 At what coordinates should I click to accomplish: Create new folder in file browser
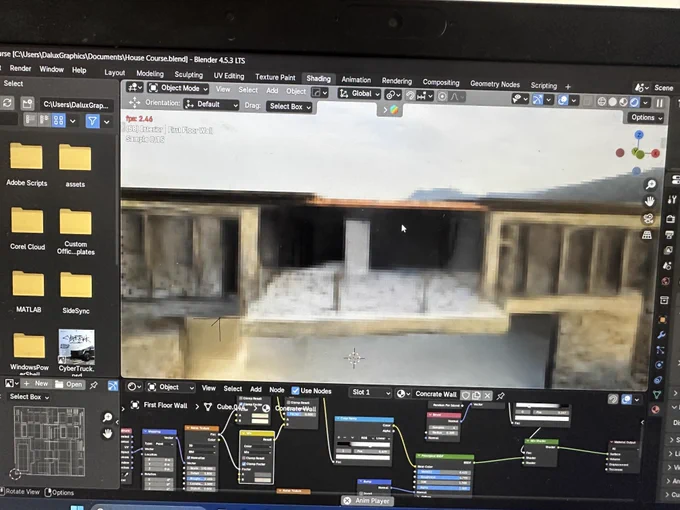click(x=27, y=103)
